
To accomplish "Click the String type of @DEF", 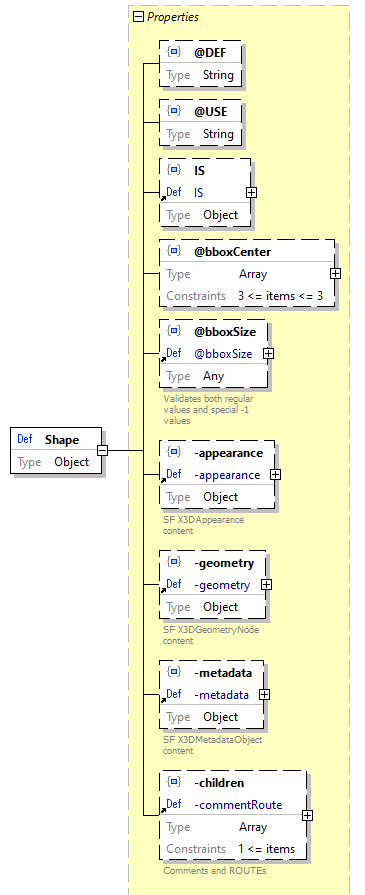I will click(x=218, y=75).
